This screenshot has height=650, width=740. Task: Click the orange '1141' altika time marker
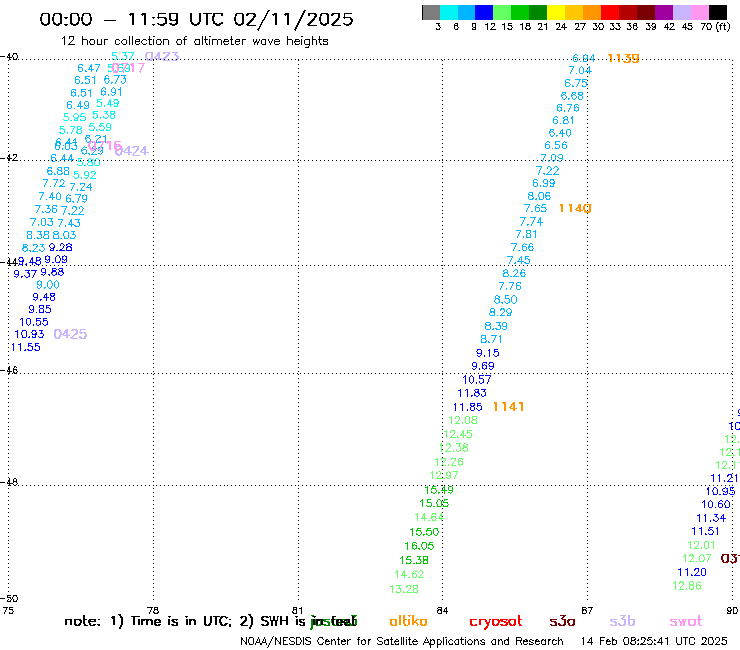(508, 406)
